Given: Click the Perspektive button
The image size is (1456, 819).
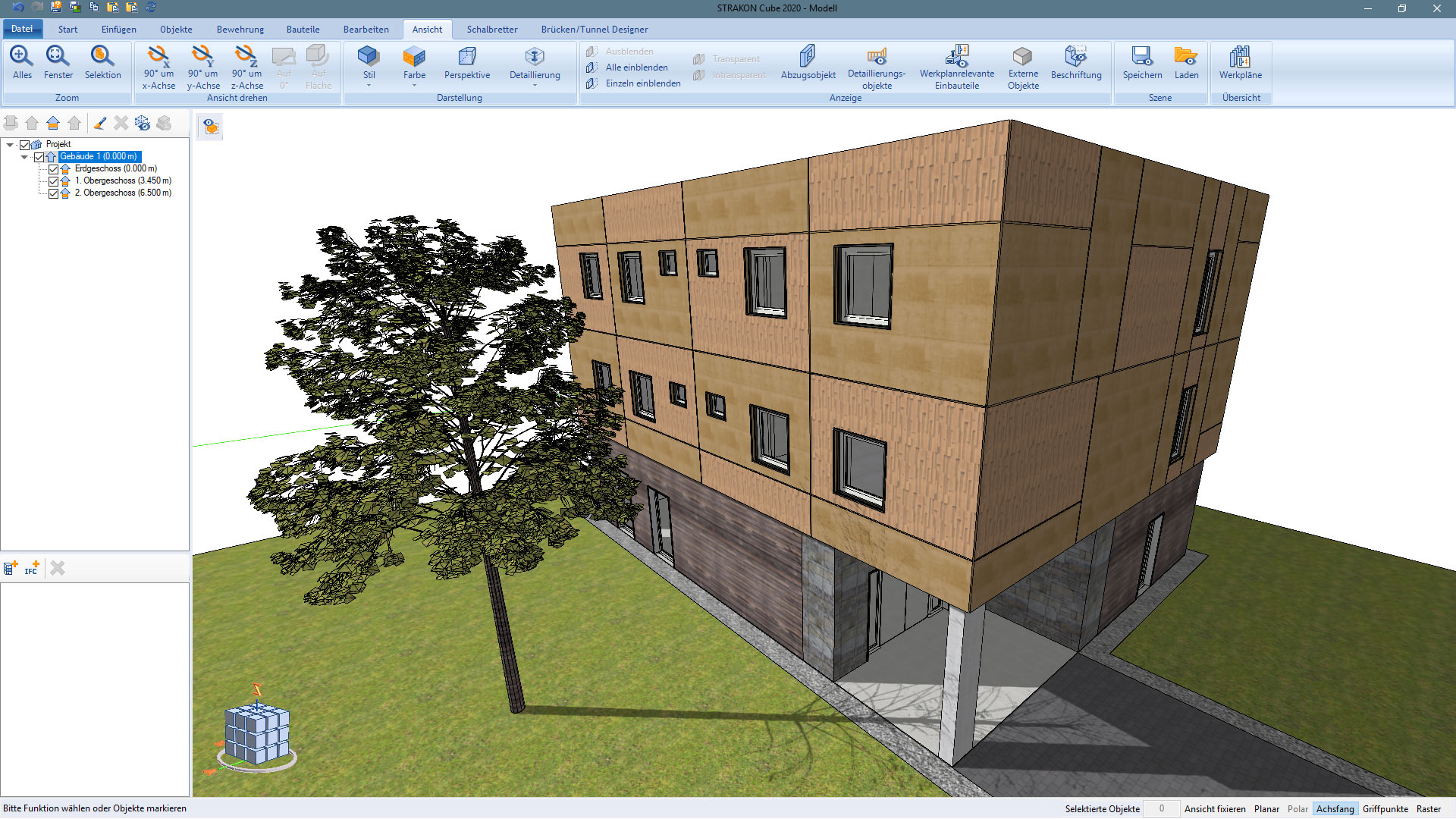Looking at the screenshot, I should [467, 64].
